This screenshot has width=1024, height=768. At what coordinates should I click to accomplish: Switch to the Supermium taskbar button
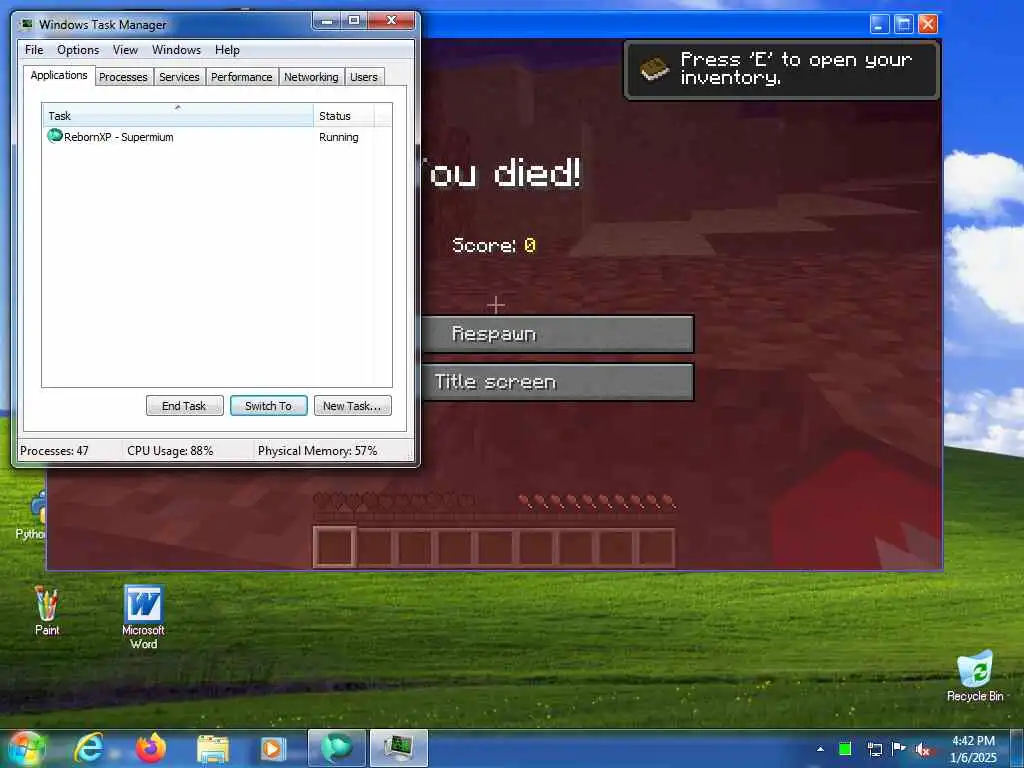336,748
